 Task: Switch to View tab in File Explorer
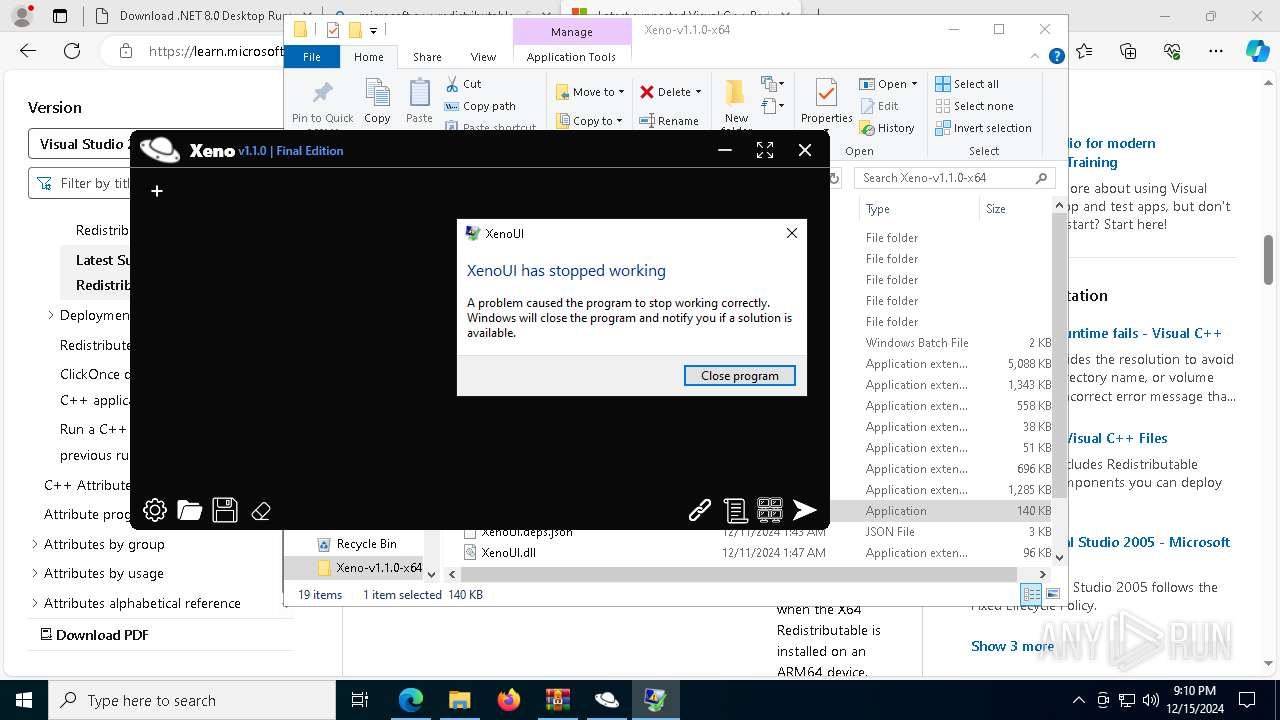(x=483, y=57)
